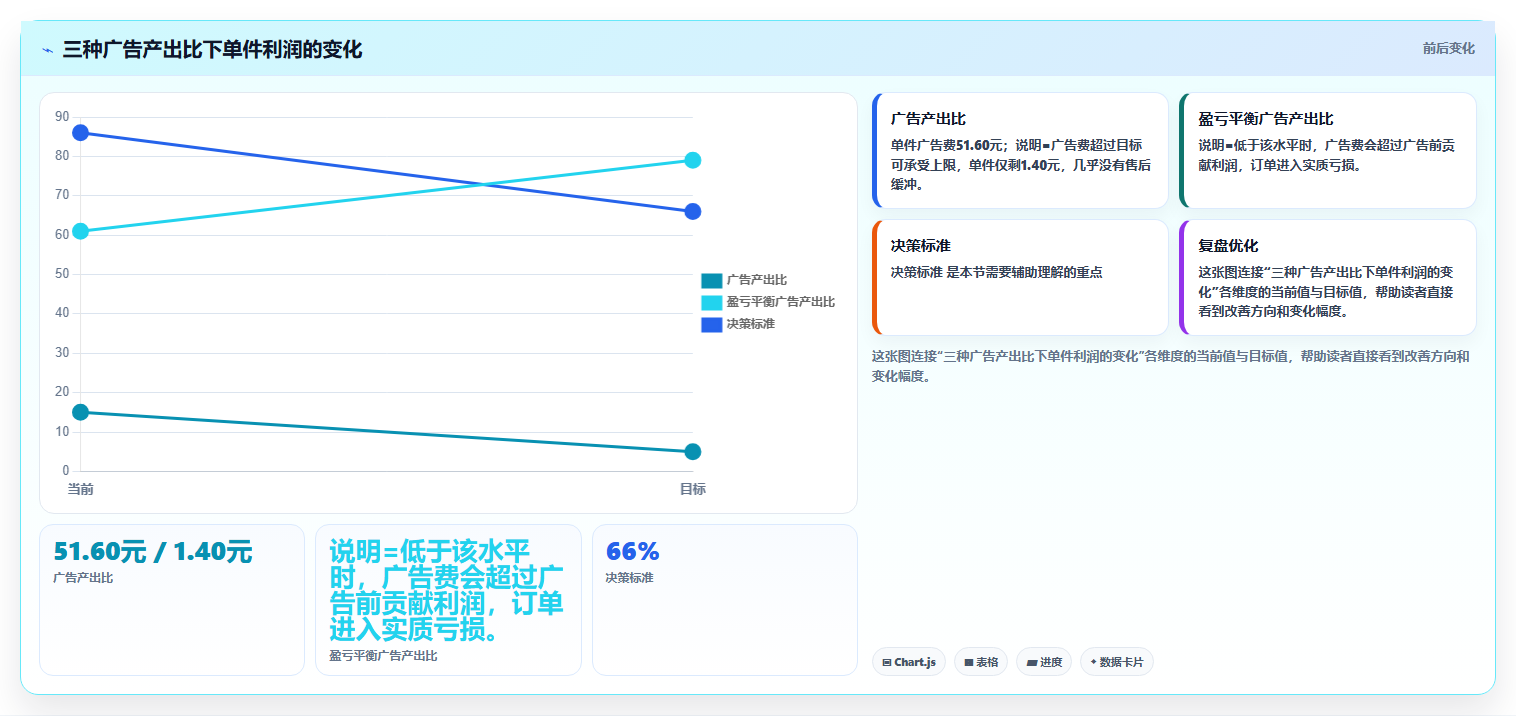Click 盈亏平衡广告产出比 data point at 目标
1516x716 pixels.
[x=693, y=160]
